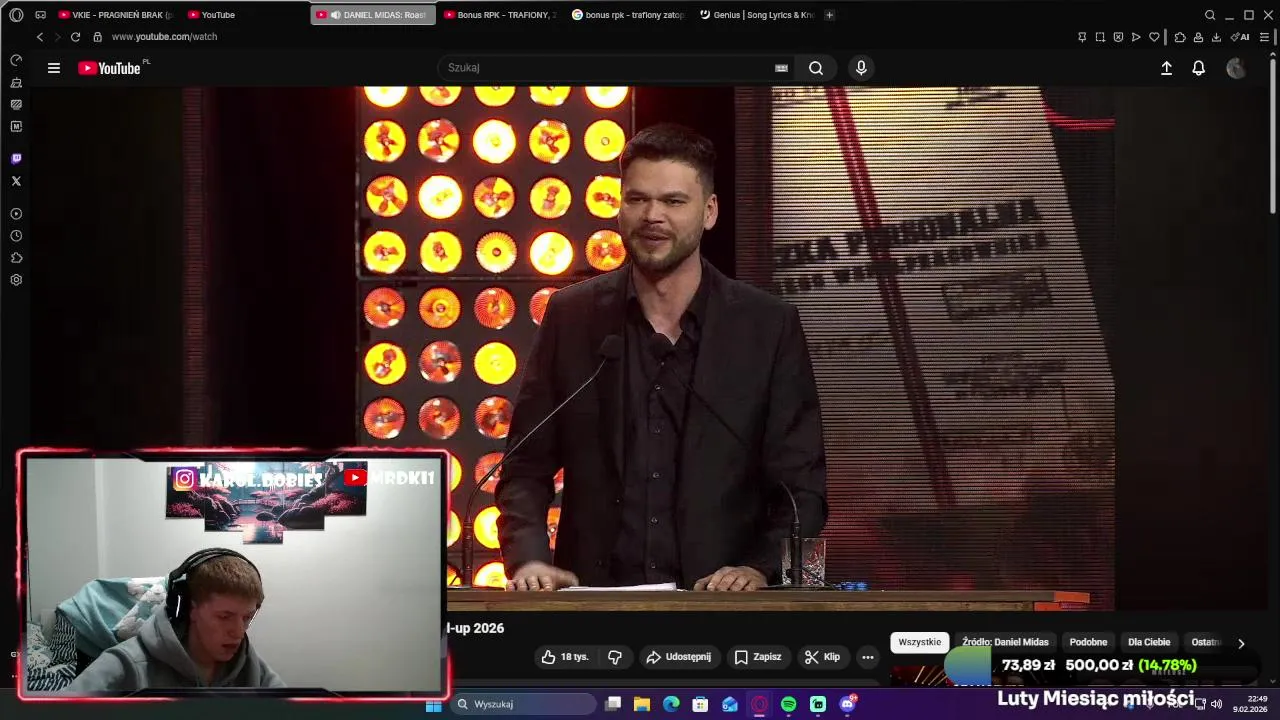Open the tab islands workspace icon
Screen dimensions: 1280x720
(x=40, y=15)
